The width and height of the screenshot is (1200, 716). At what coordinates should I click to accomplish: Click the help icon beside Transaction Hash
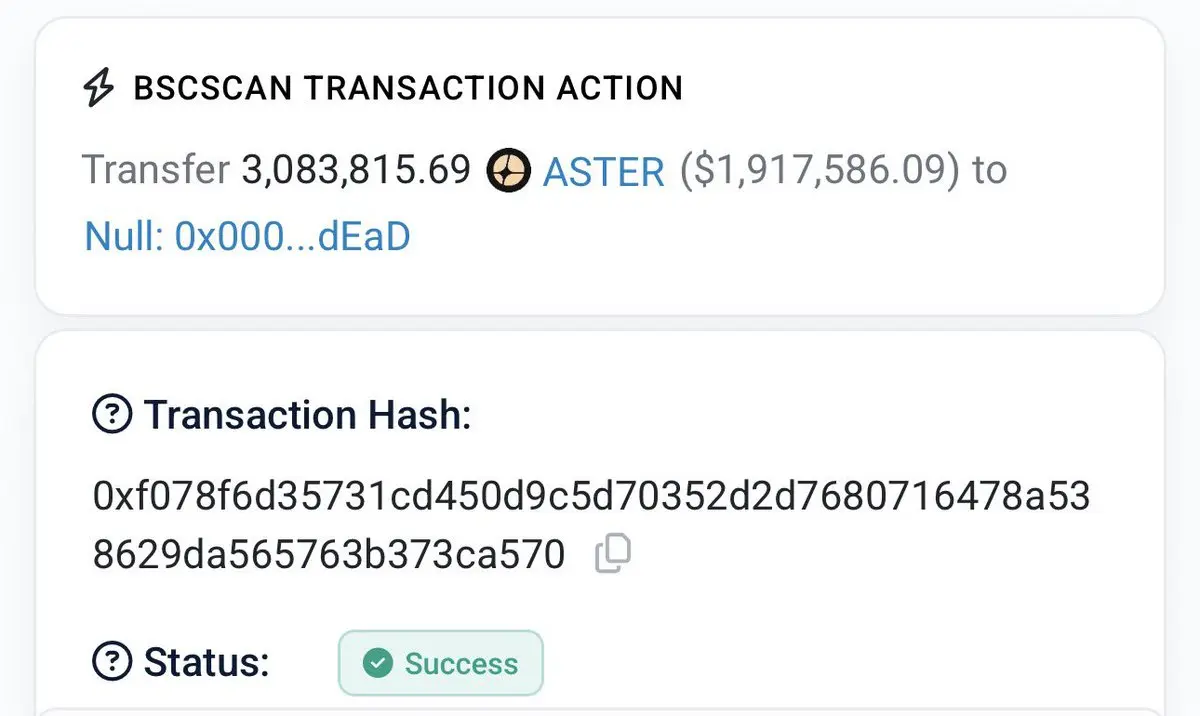111,414
